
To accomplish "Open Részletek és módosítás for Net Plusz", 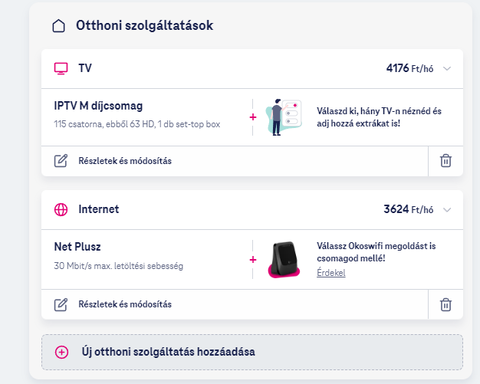I will (125, 304).
